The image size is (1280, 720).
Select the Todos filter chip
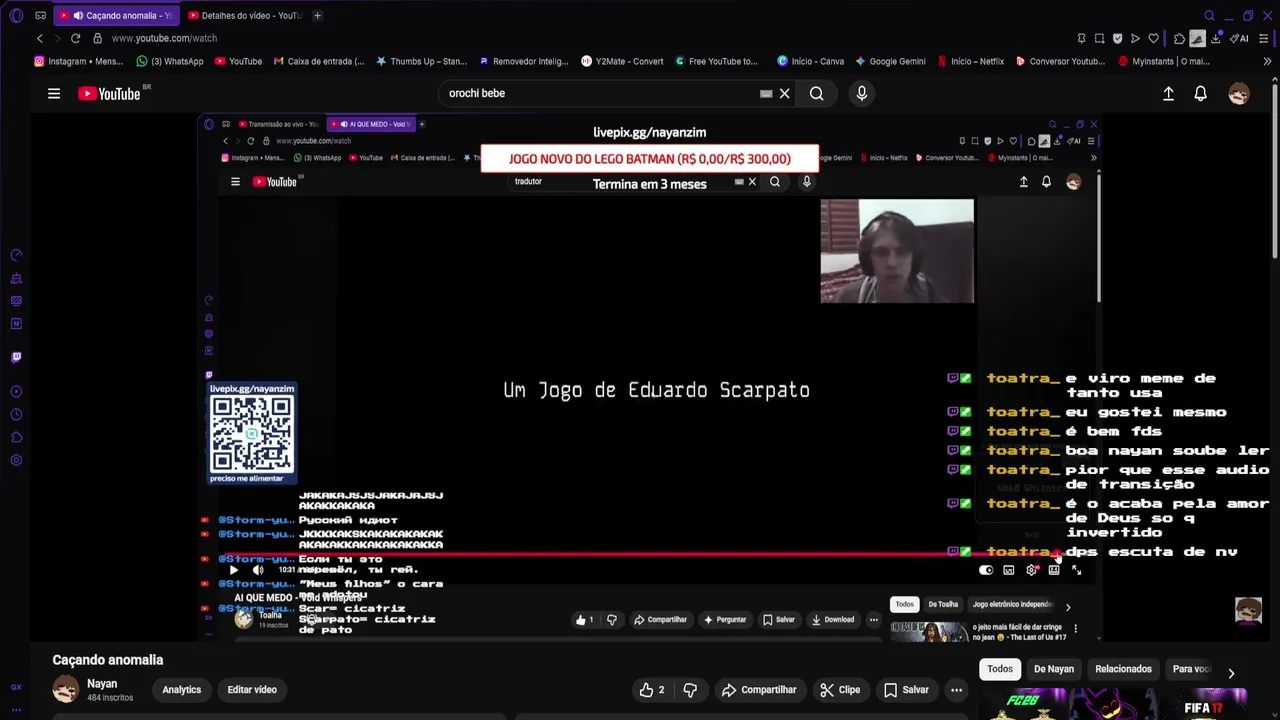click(1000, 669)
